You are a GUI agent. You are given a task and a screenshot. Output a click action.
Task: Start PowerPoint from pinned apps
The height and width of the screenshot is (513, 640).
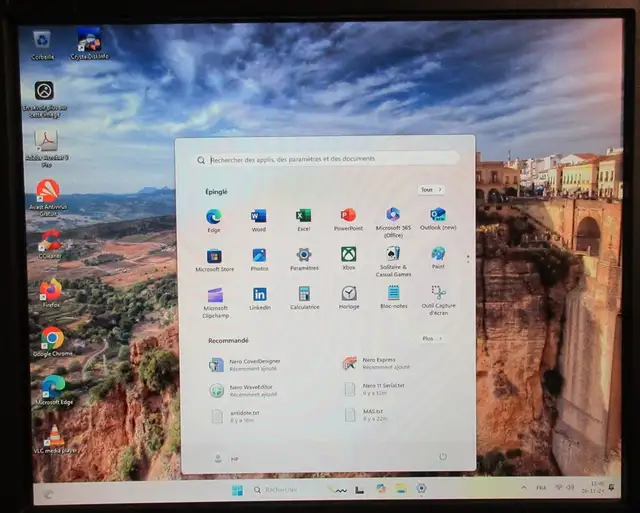tap(348, 220)
